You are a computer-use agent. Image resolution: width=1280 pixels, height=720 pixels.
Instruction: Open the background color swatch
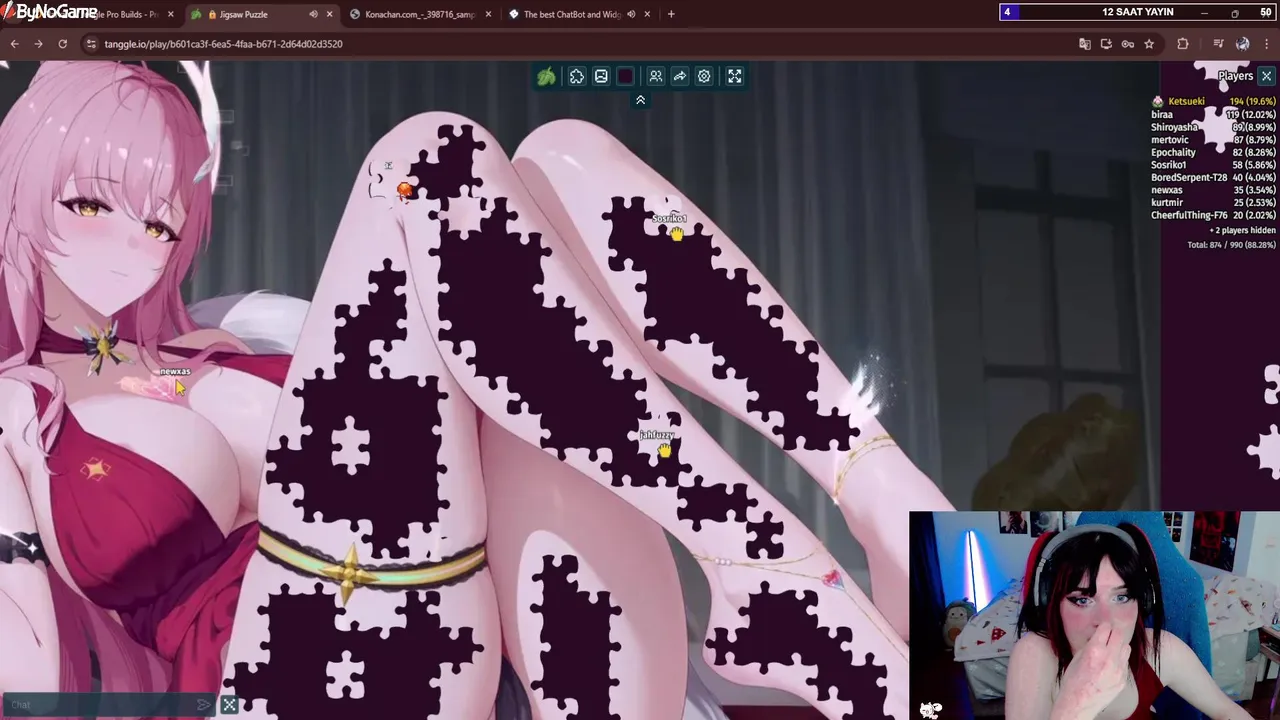626,76
